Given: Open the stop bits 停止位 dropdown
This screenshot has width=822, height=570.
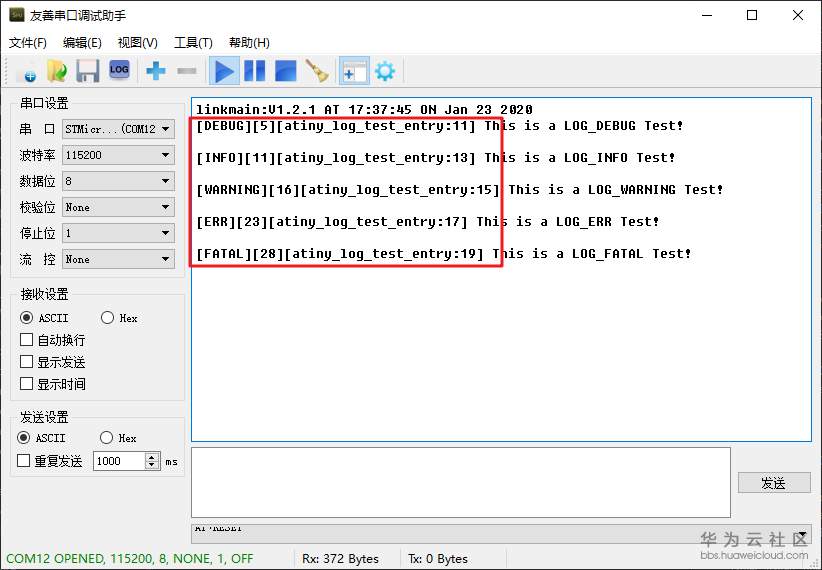Looking at the screenshot, I should pos(118,233).
